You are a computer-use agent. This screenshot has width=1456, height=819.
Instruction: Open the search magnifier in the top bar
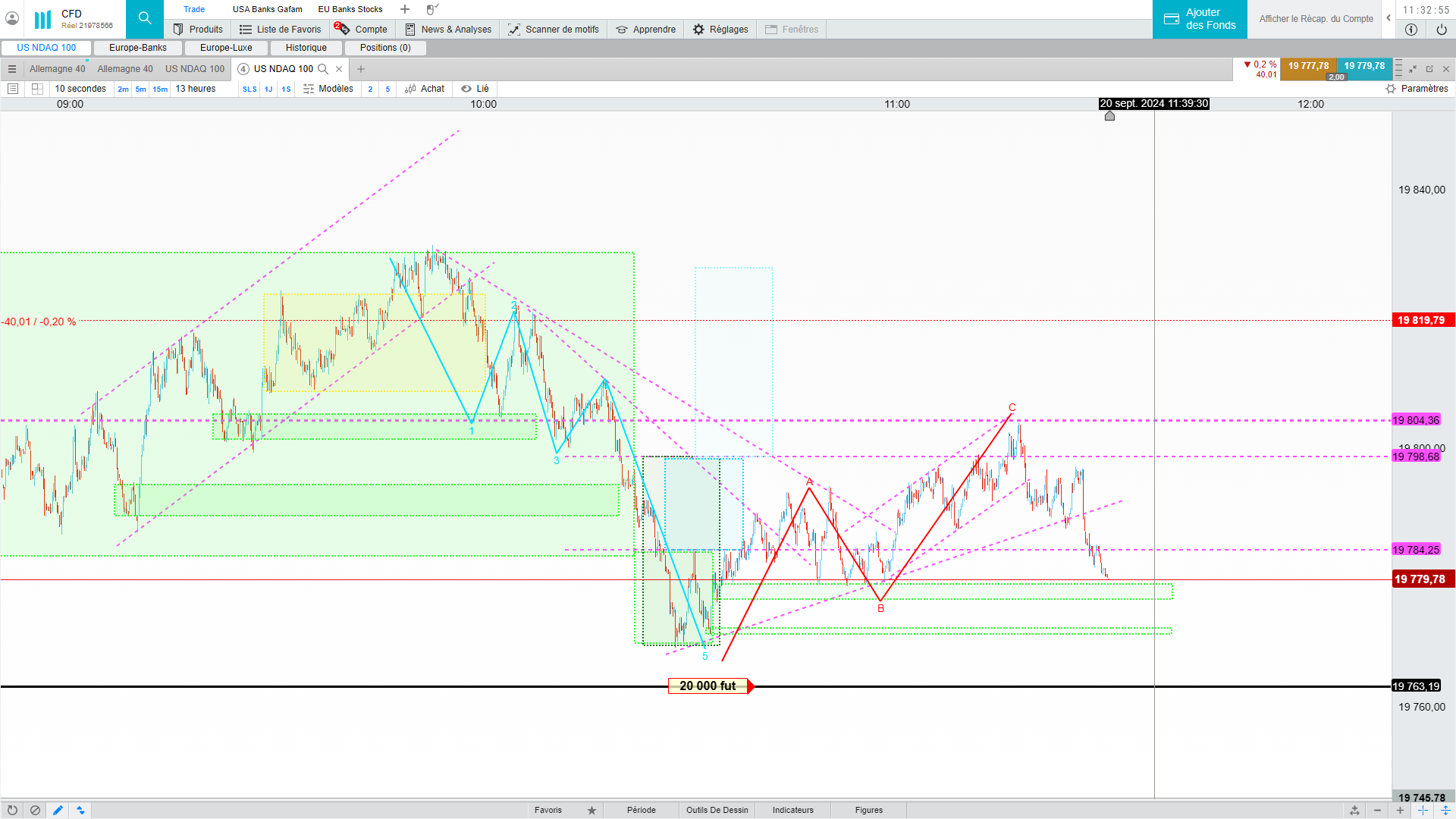(144, 18)
